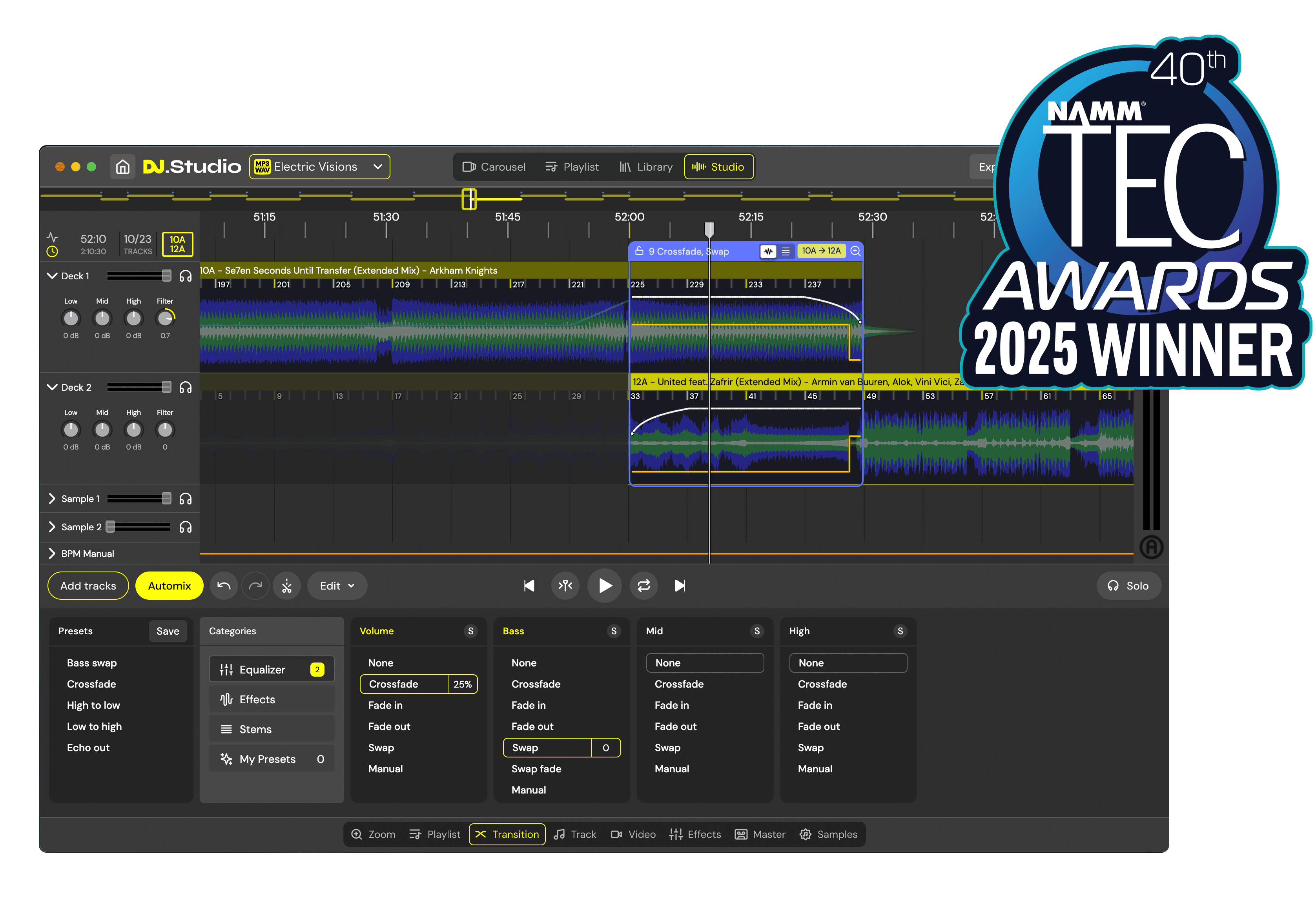Open the 10A 12A key badge
The height and width of the screenshot is (921, 1316).
[x=178, y=245]
